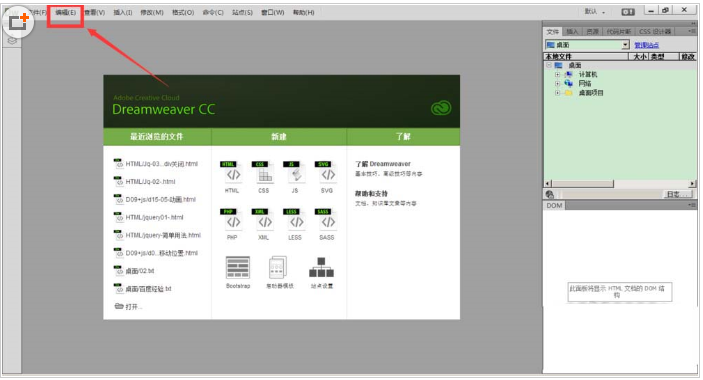Image resolution: width=703 pixels, height=380 pixels.
Task: Open recent file HTML/jquery01-.html
Action: tap(154, 217)
